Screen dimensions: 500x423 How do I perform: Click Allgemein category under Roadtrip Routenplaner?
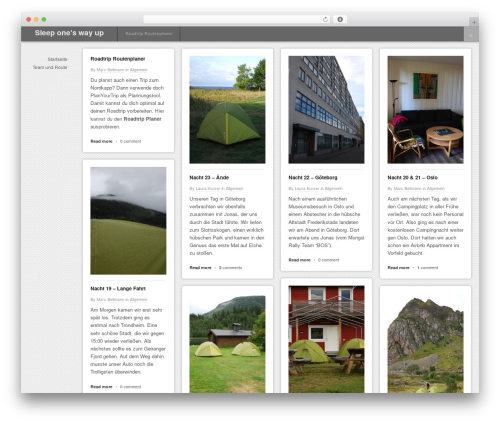click(x=139, y=70)
